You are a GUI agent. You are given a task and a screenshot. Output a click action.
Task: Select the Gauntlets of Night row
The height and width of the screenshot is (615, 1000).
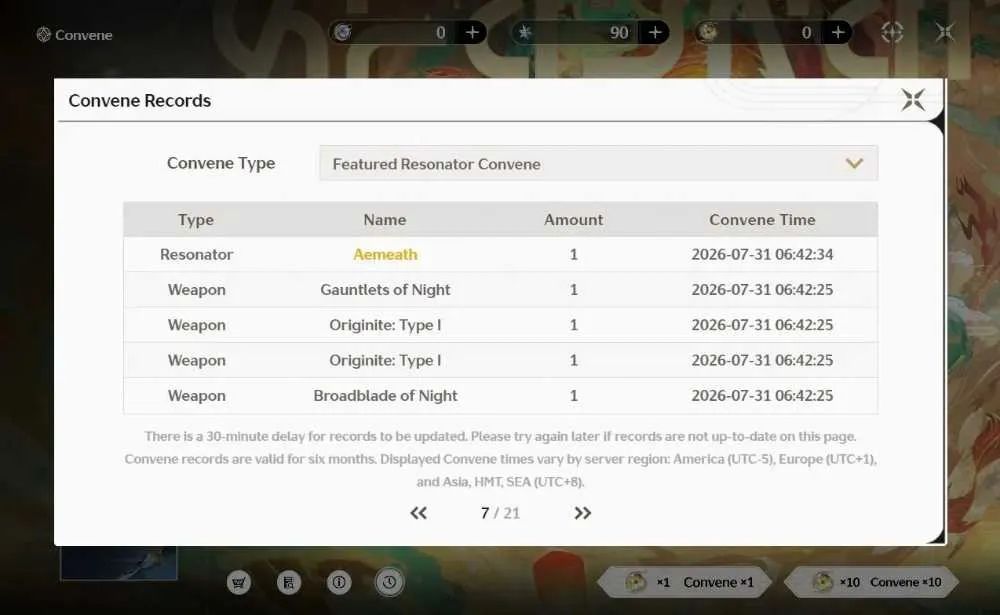500,290
